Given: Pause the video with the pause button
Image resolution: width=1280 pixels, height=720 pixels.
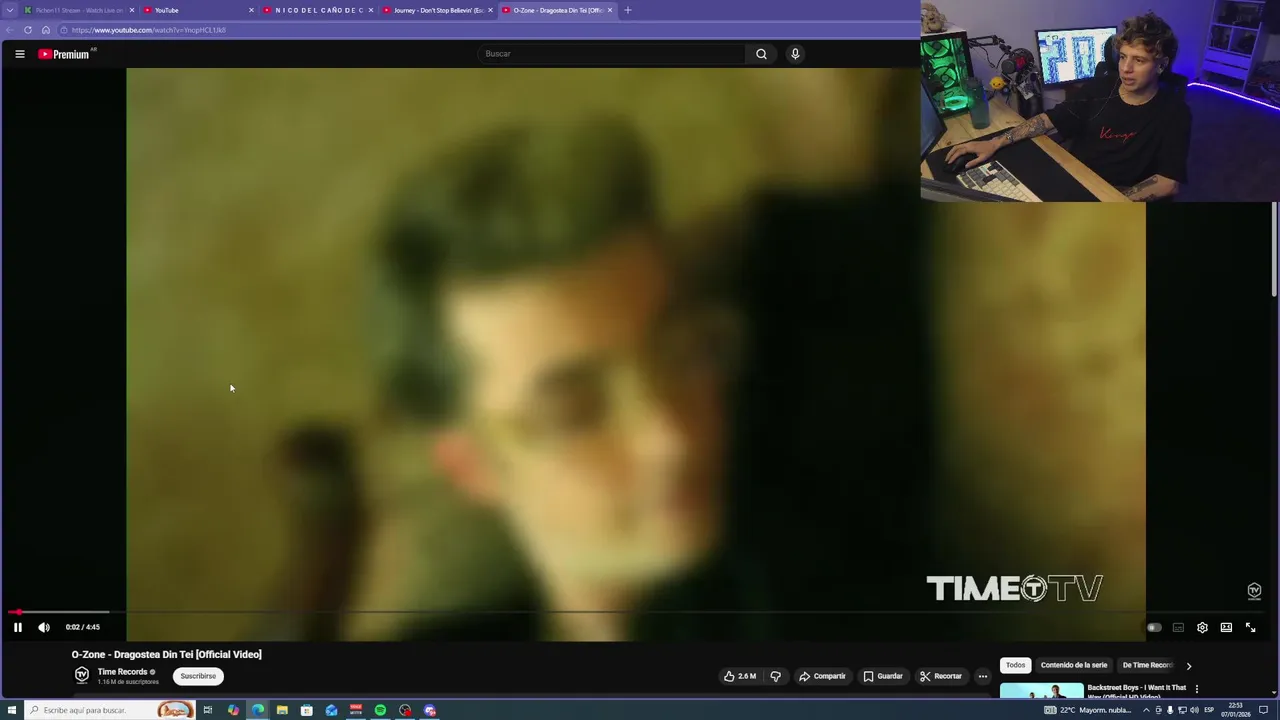Looking at the screenshot, I should click(x=17, y=627).
